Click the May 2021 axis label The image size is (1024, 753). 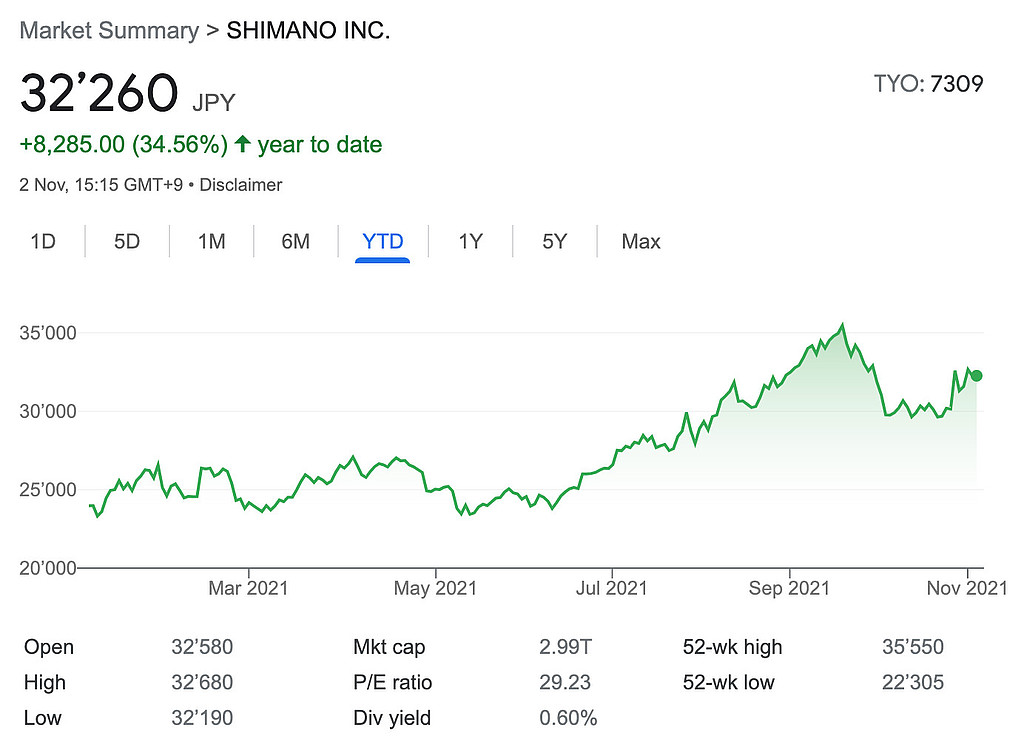[435, 587]
